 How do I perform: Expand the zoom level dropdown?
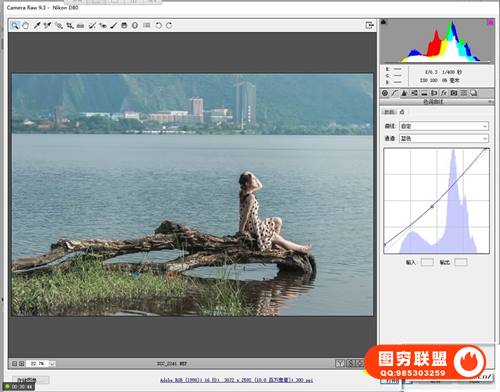(x=52, y=364)
